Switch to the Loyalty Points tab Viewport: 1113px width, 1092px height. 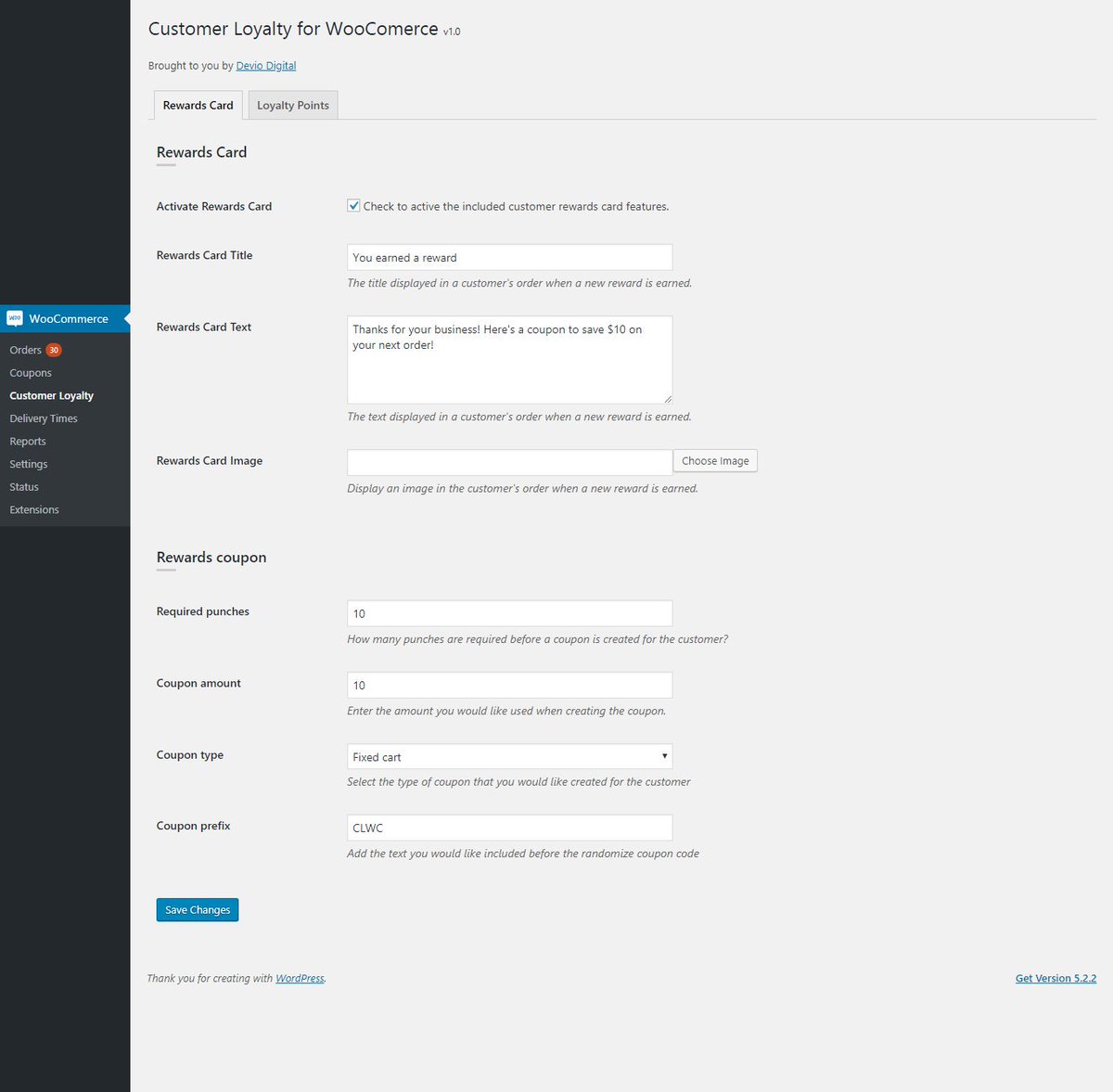[293, 105]
